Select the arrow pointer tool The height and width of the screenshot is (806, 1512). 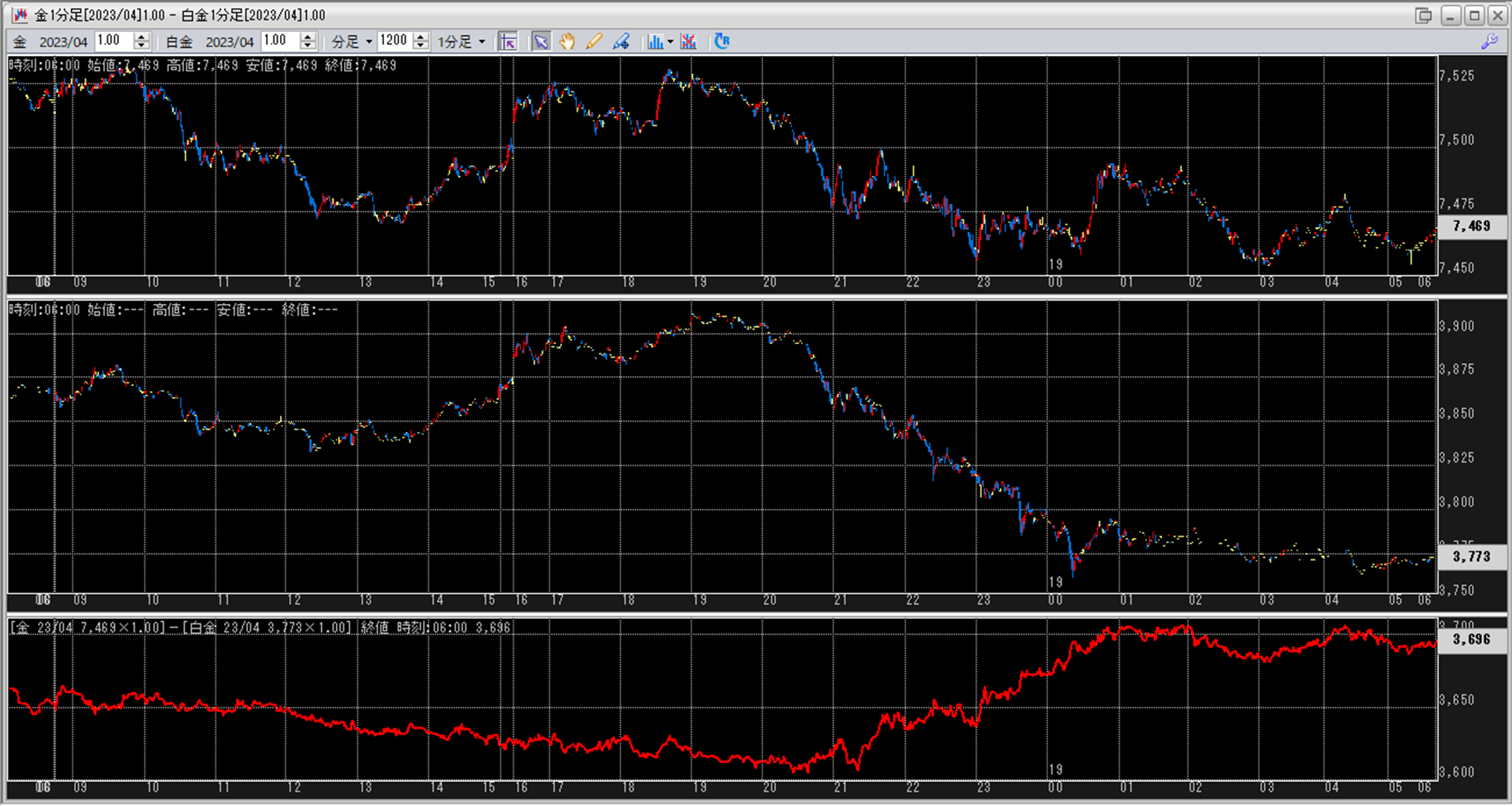pos(540,42)
